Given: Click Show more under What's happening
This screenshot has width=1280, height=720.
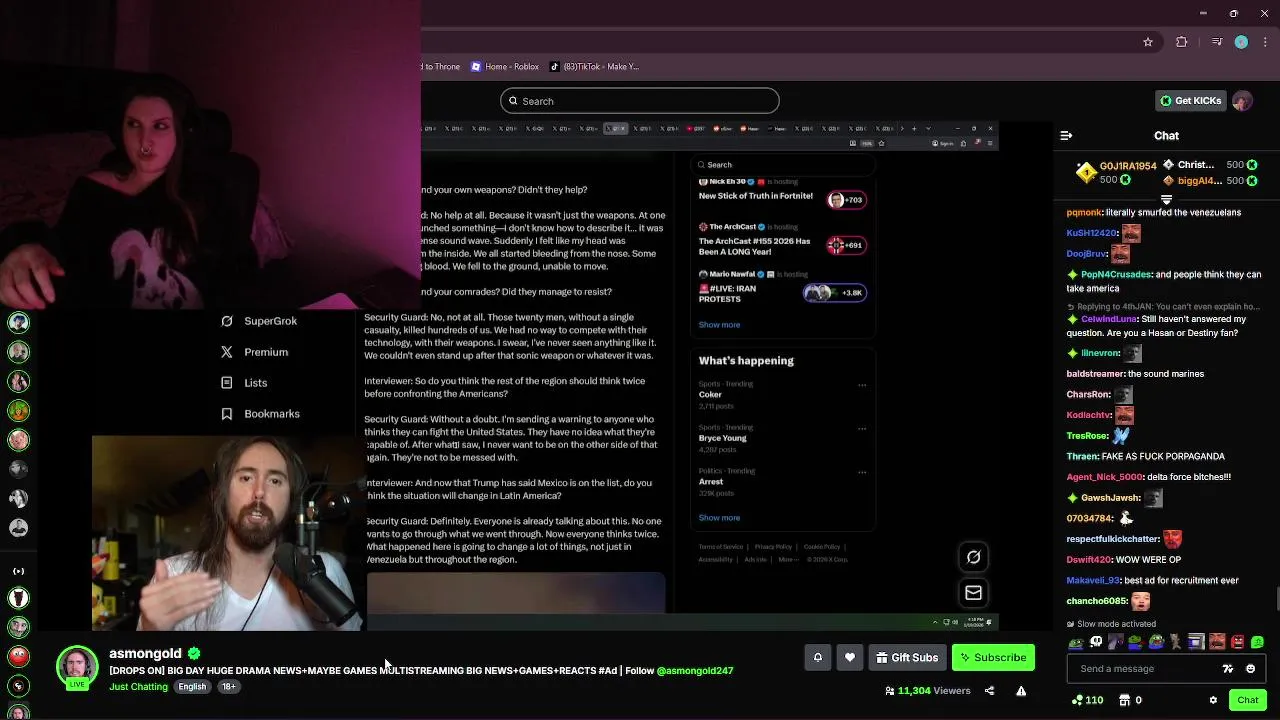Looking at the screenshot, I should coord(719,518).
